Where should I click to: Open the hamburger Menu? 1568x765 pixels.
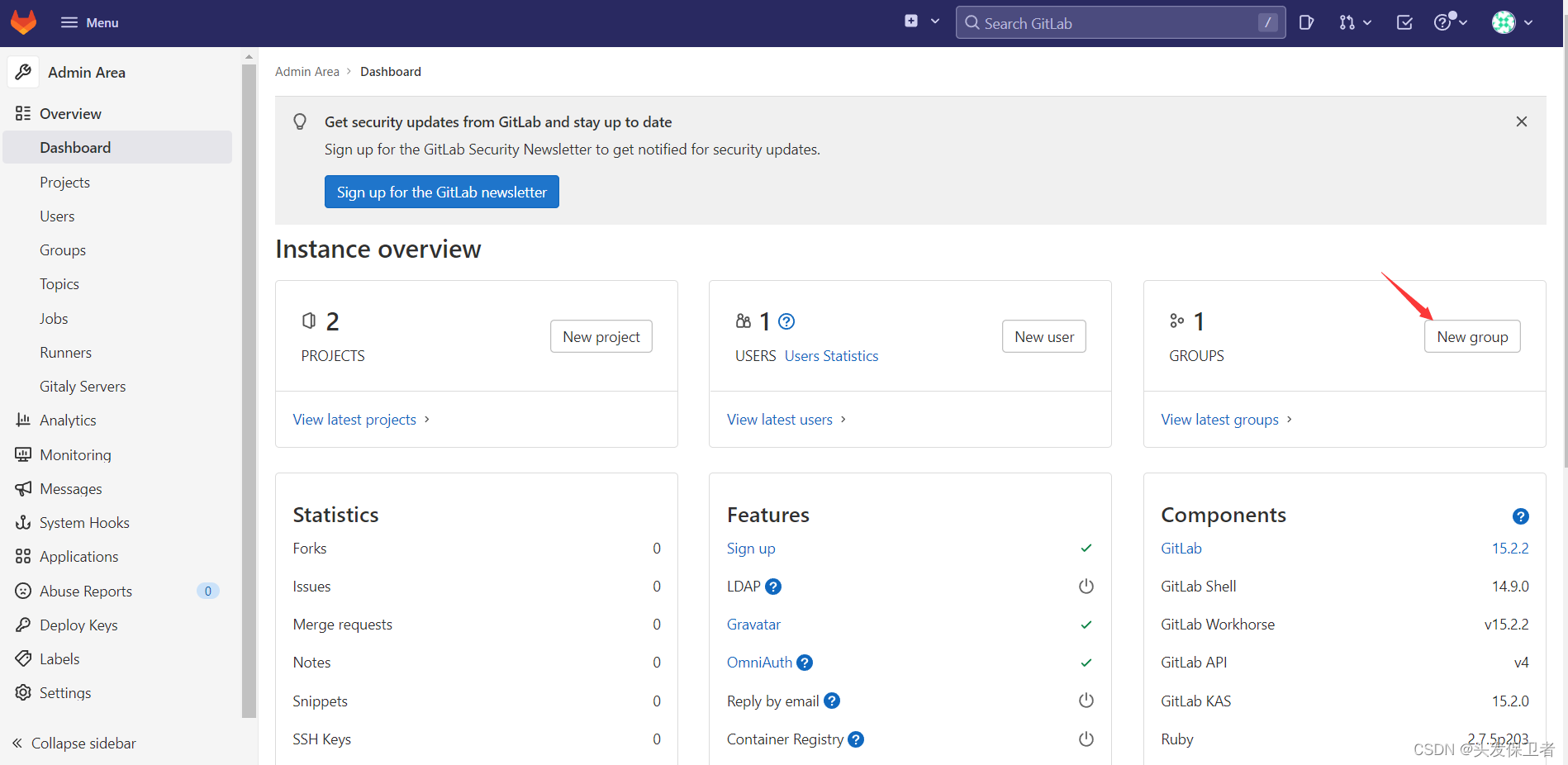[x=90, y=22]
